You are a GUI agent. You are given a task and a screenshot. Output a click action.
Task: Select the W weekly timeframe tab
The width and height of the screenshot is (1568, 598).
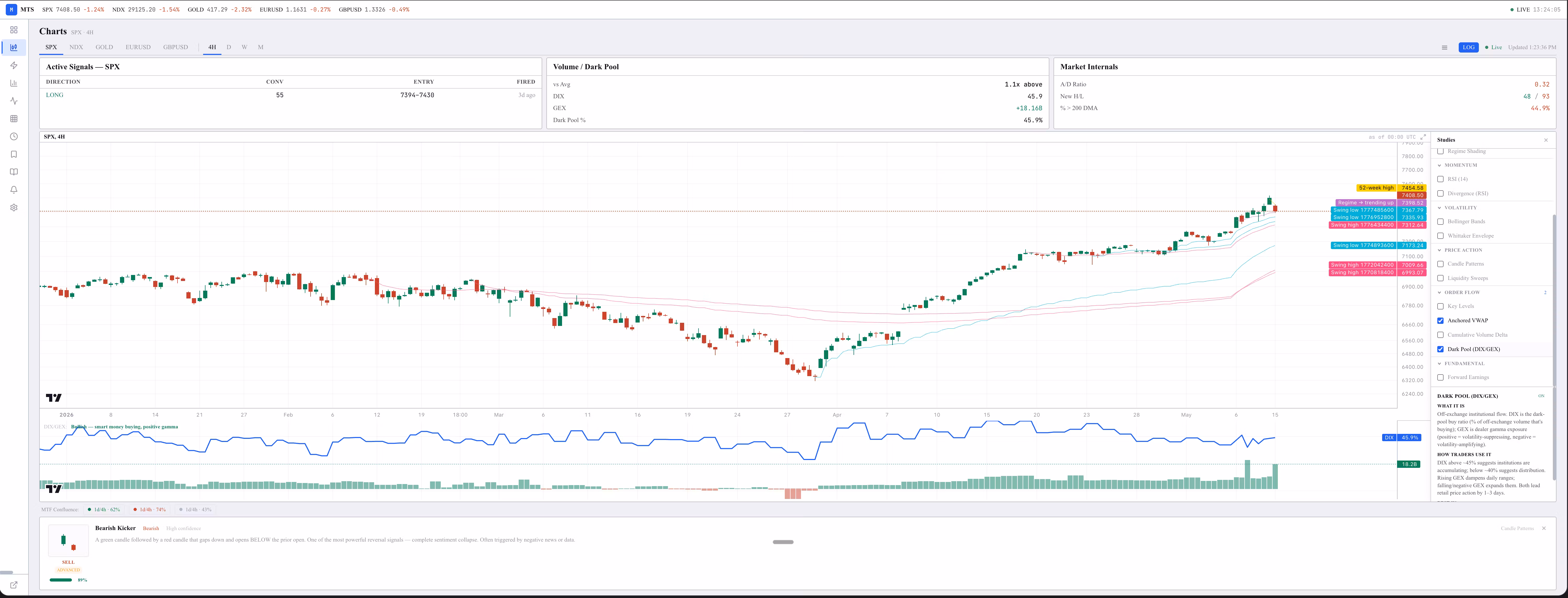coord(244,48)
